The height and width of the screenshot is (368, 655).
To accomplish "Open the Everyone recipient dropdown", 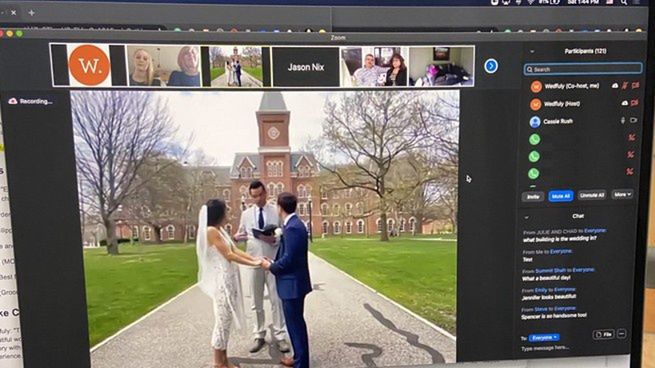I will tap(544, 338).
